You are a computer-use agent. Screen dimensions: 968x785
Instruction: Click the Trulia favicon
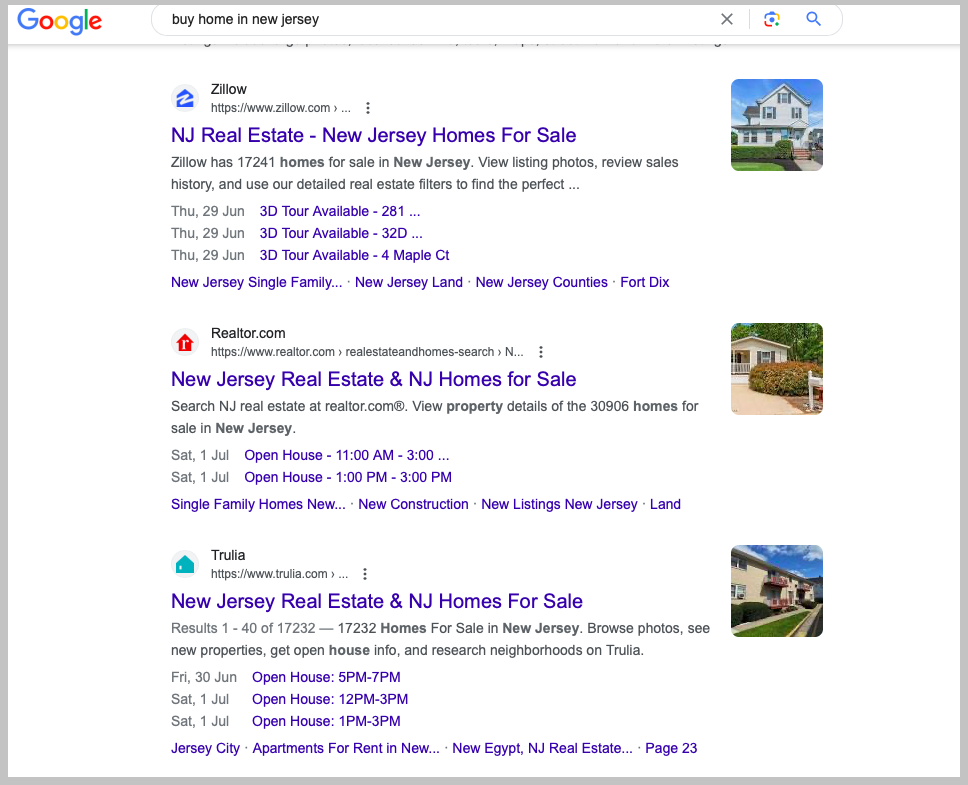(x=185, y=564)
